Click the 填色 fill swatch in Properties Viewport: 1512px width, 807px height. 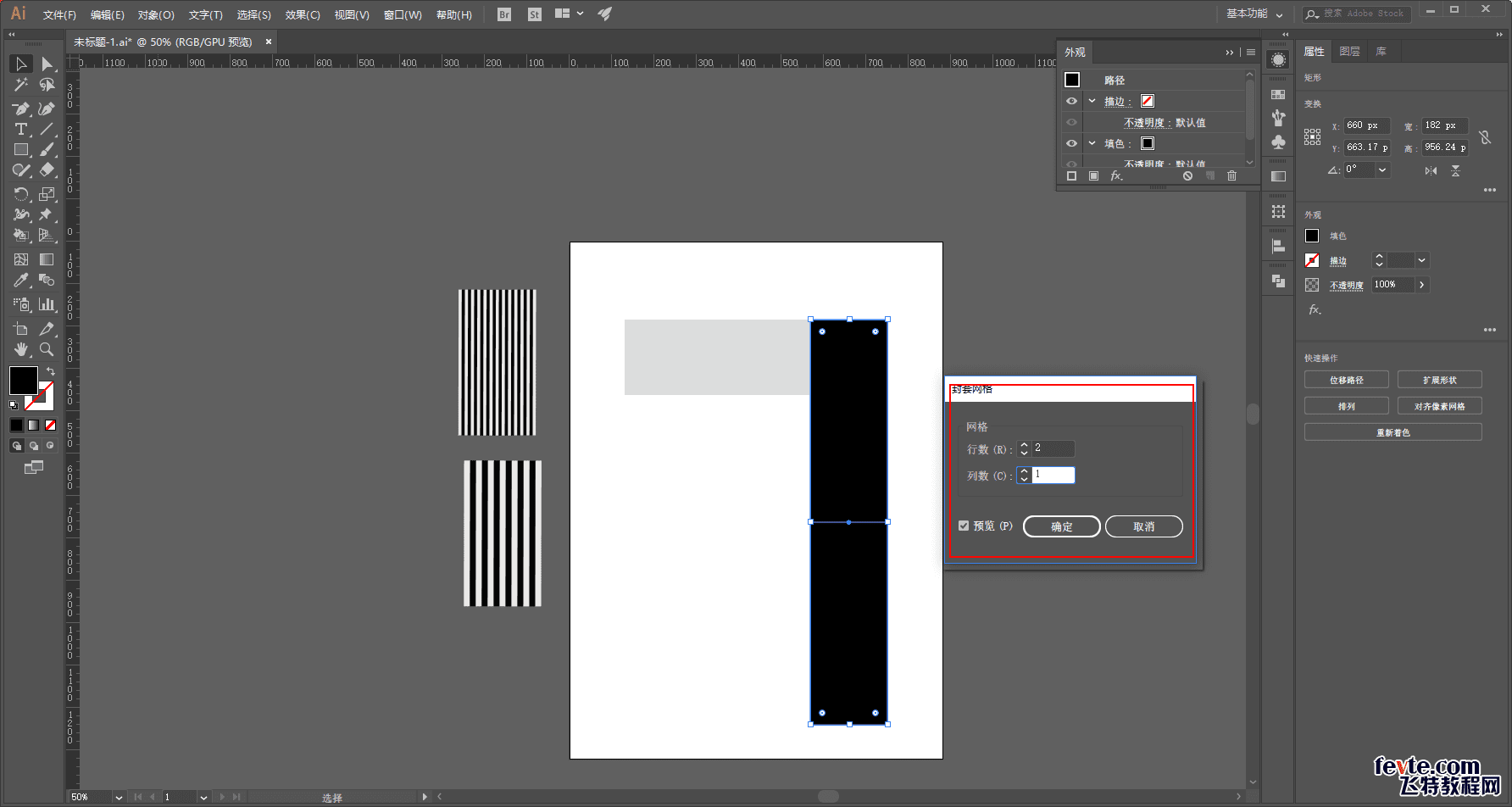[x=1312, y=236]
